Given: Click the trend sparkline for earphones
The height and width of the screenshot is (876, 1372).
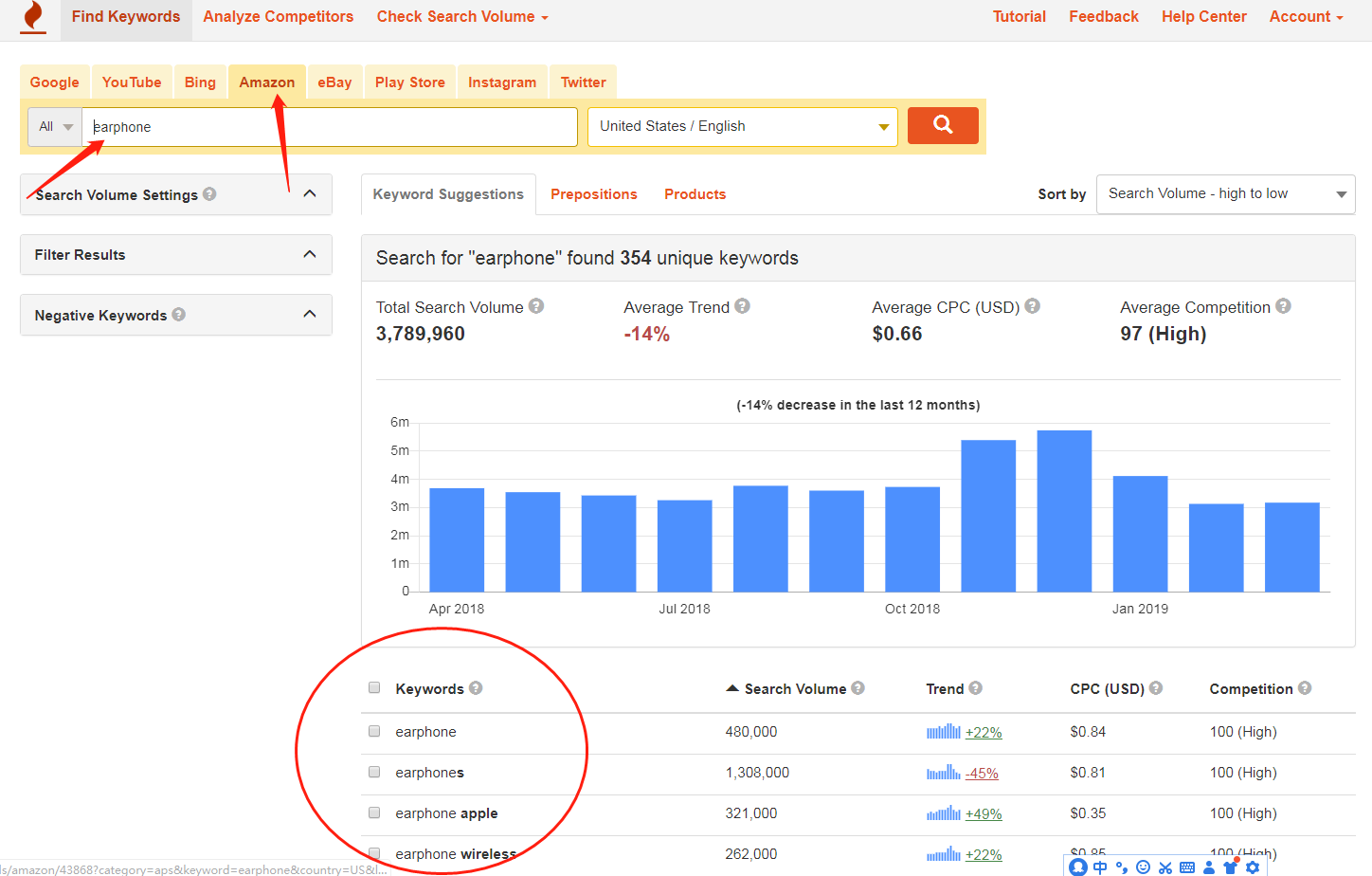Looking at the screenshot, I should coord(944,772).
